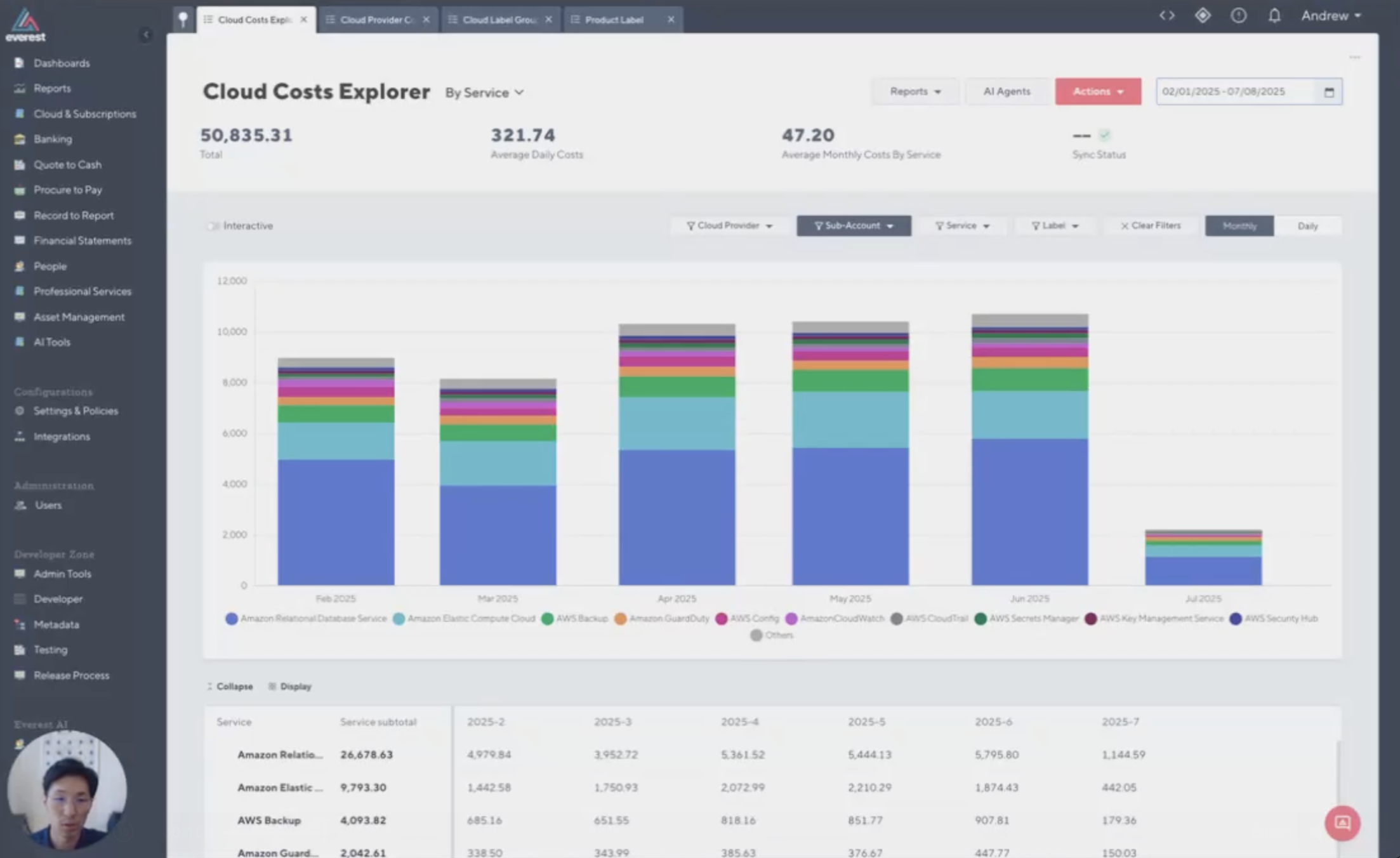Image resolution: width=1400 pixels, height=858 pixels.
Task: Click the code brackets icon in header
Action: [x=1167, y=15]
